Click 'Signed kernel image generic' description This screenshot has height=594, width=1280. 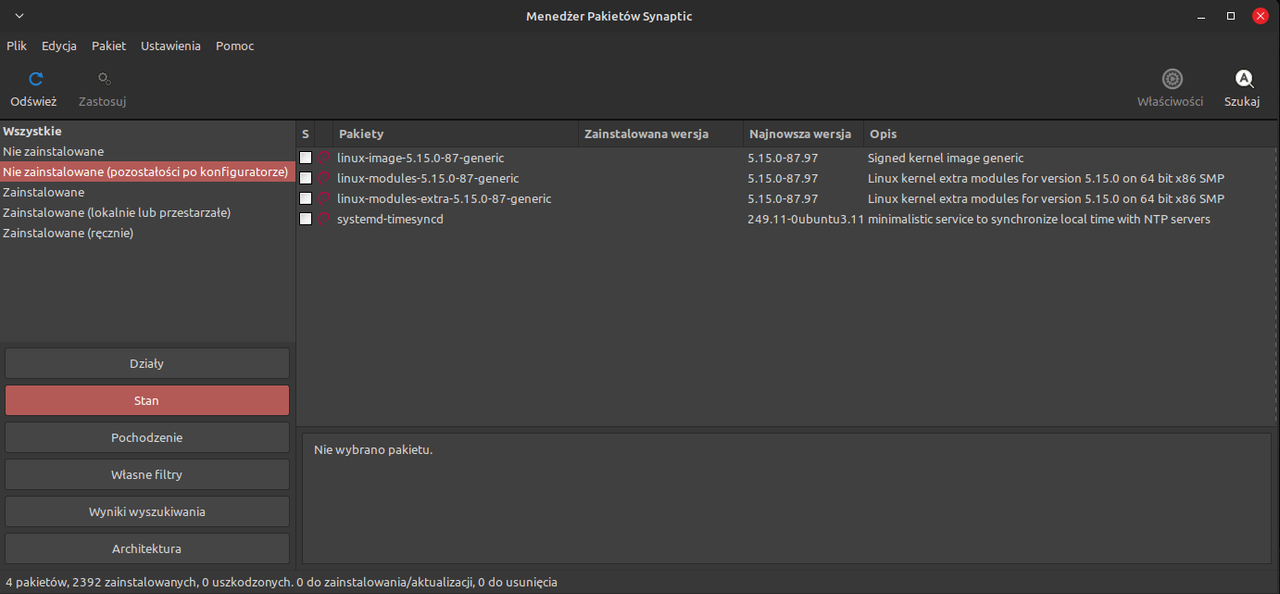click(x=946, y=158)
